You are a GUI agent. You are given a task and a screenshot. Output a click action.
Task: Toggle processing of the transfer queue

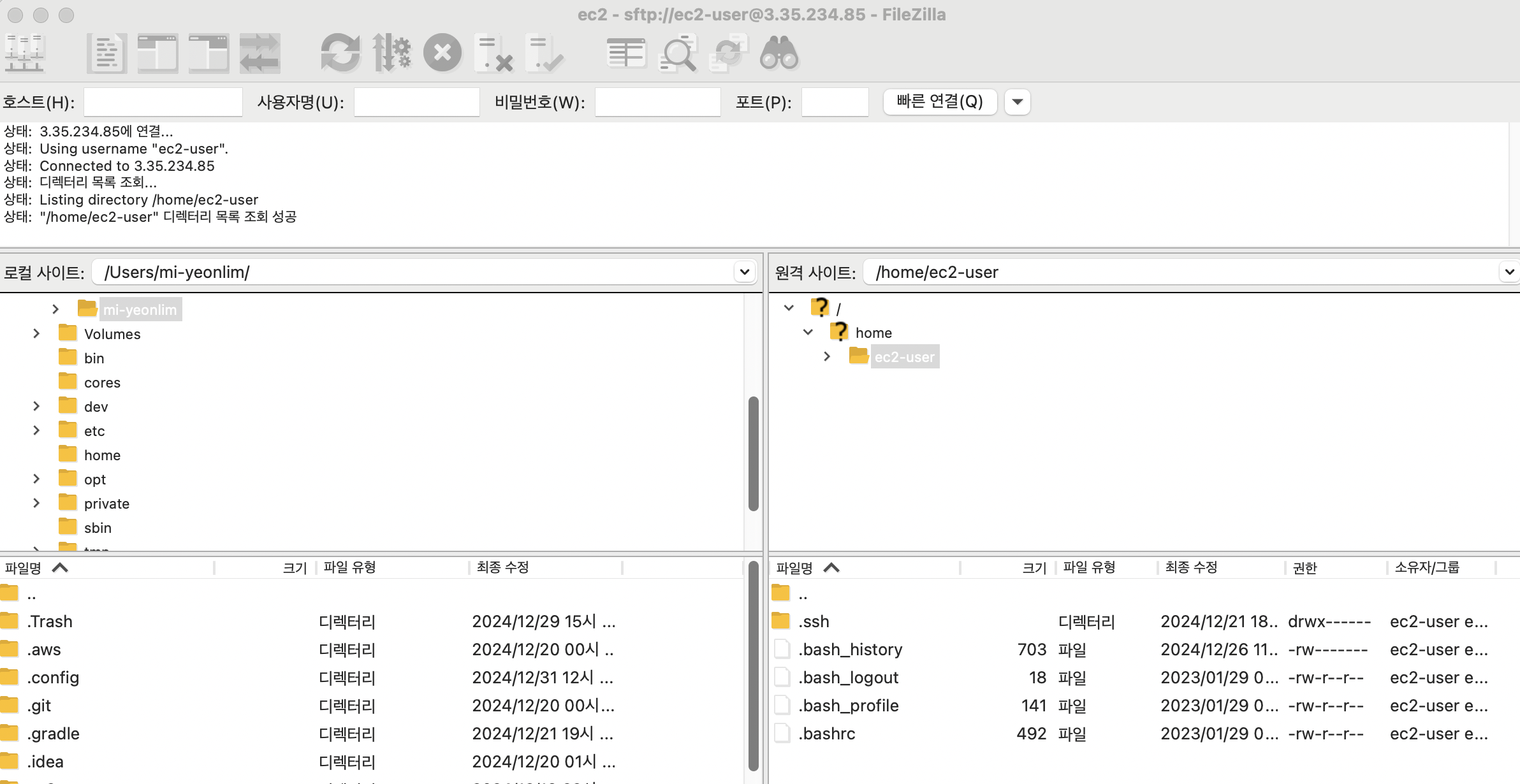point(391,53)
